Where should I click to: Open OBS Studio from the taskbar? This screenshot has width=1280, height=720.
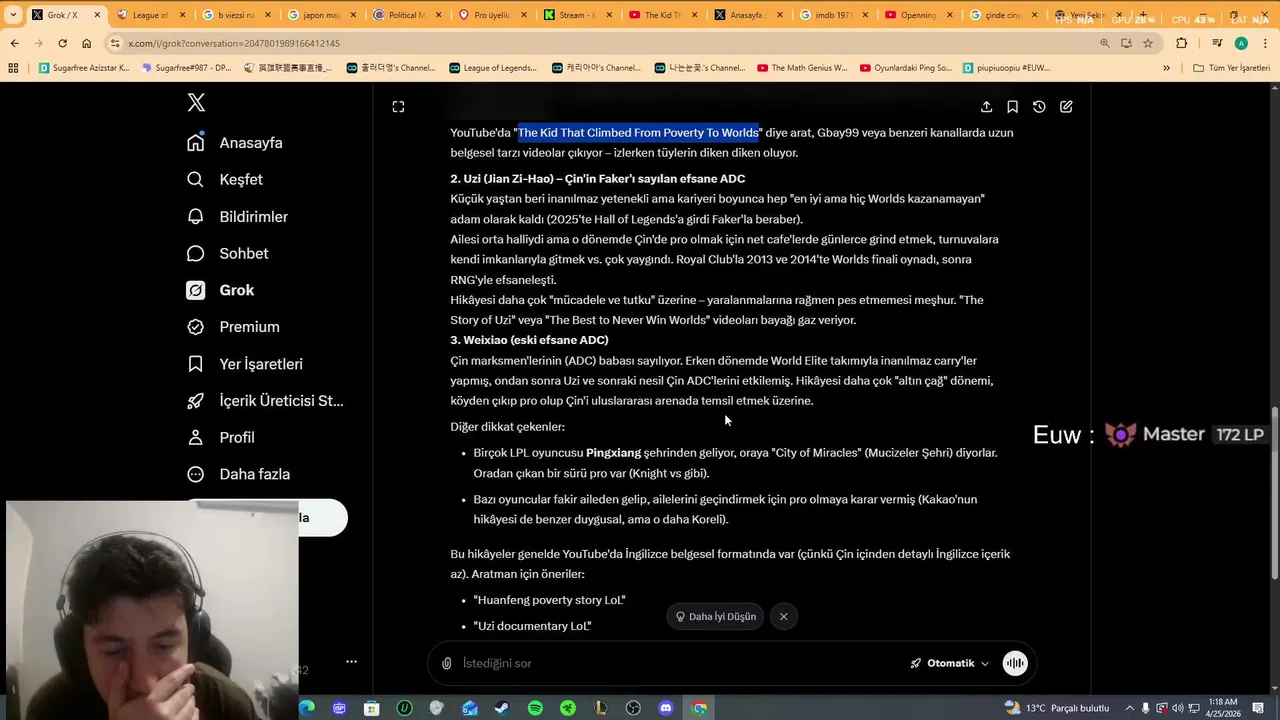pyautogui.click(x=633, y=708)
